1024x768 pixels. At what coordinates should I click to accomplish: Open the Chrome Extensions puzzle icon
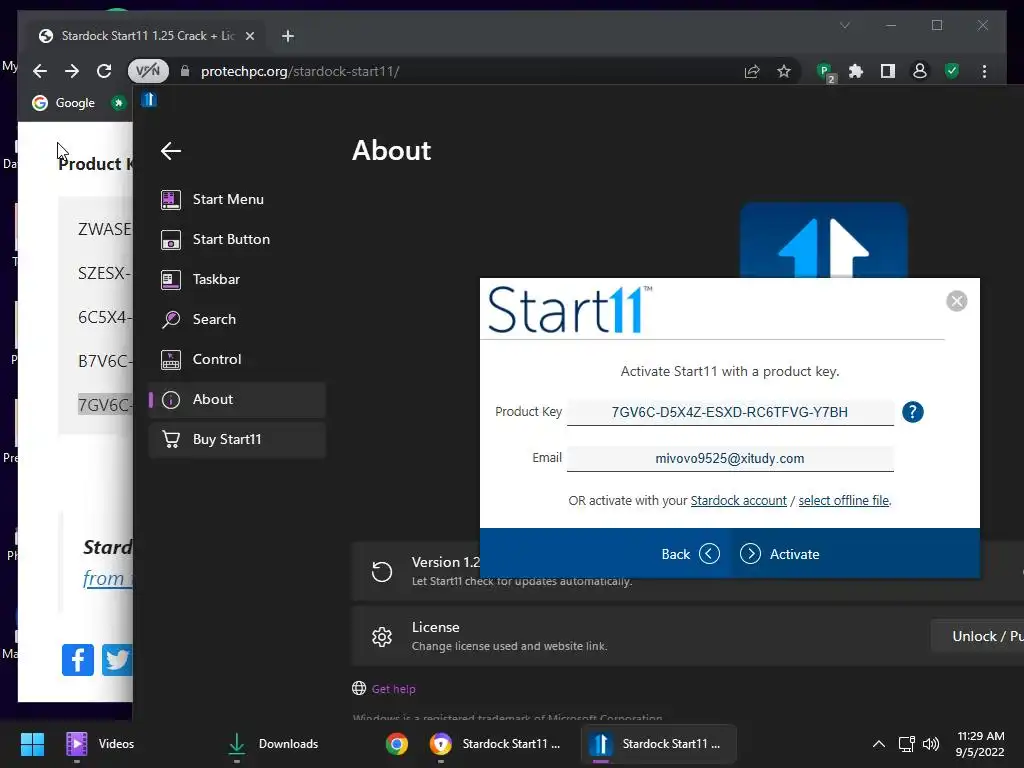tap(856, 71)
